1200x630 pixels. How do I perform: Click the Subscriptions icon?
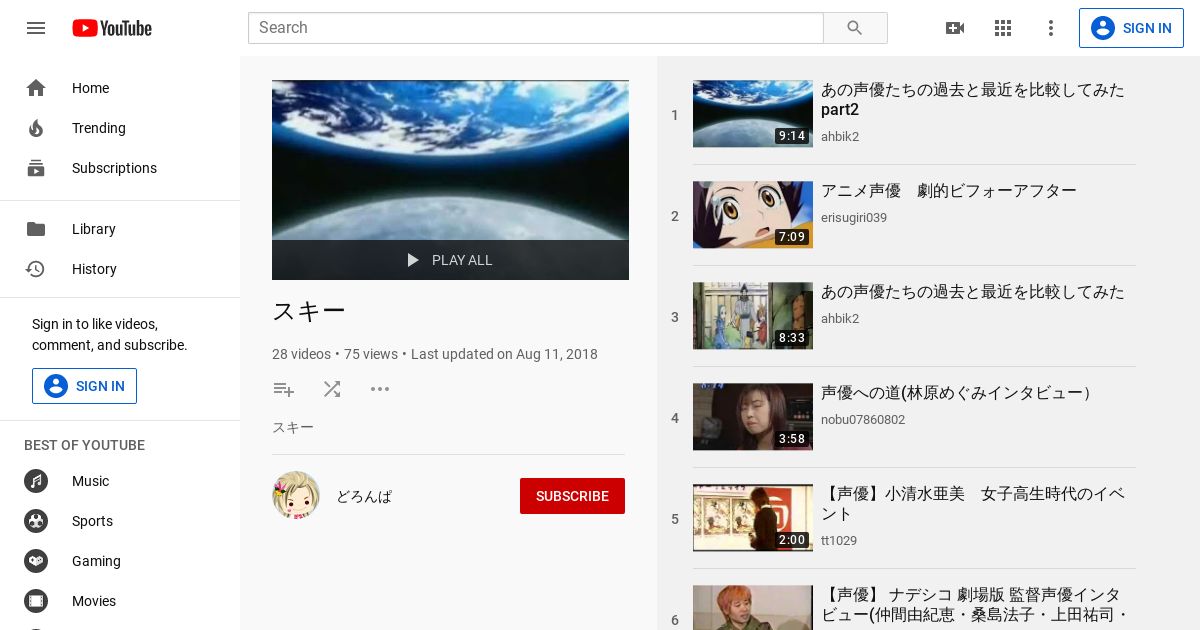point(36,168)
